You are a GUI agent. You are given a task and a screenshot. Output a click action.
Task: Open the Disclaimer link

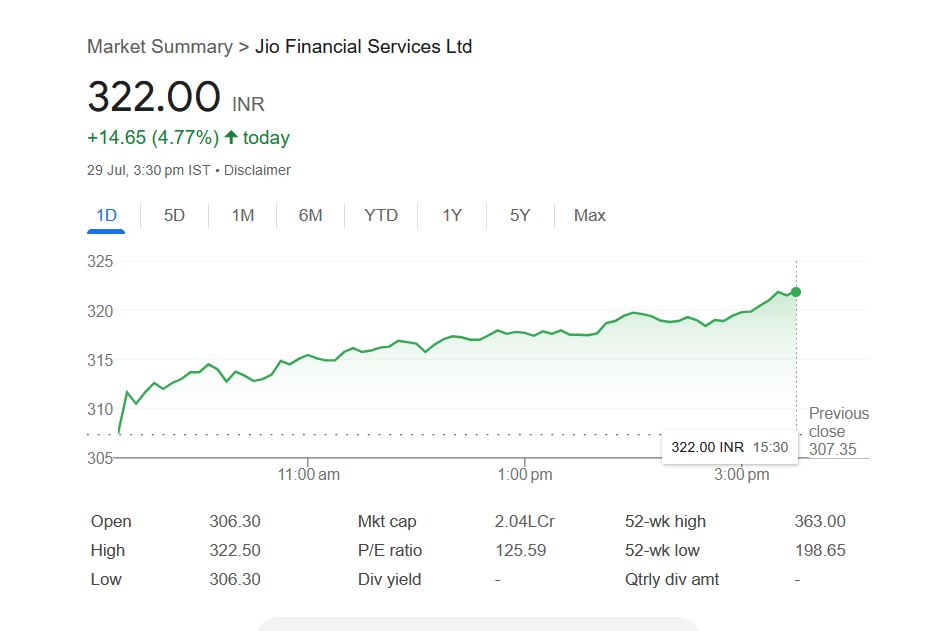[257, 170]
